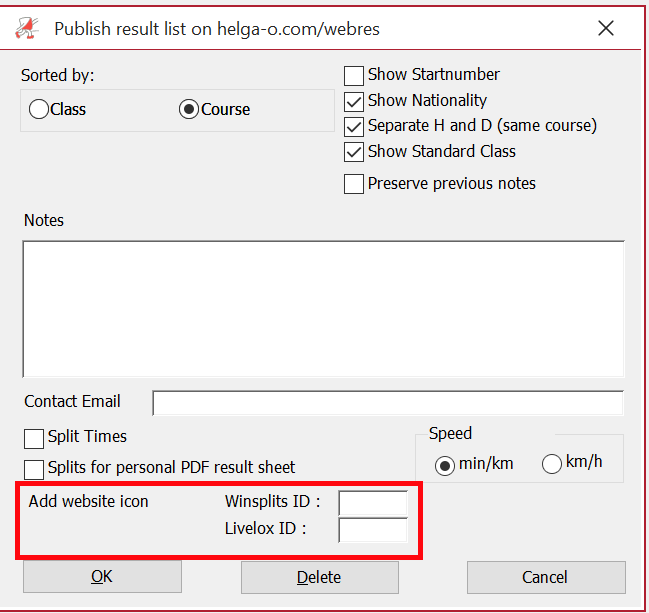Screen dimensions: 649x613
Task: Select km/h speed unit
Action: (x=552, y=464)
